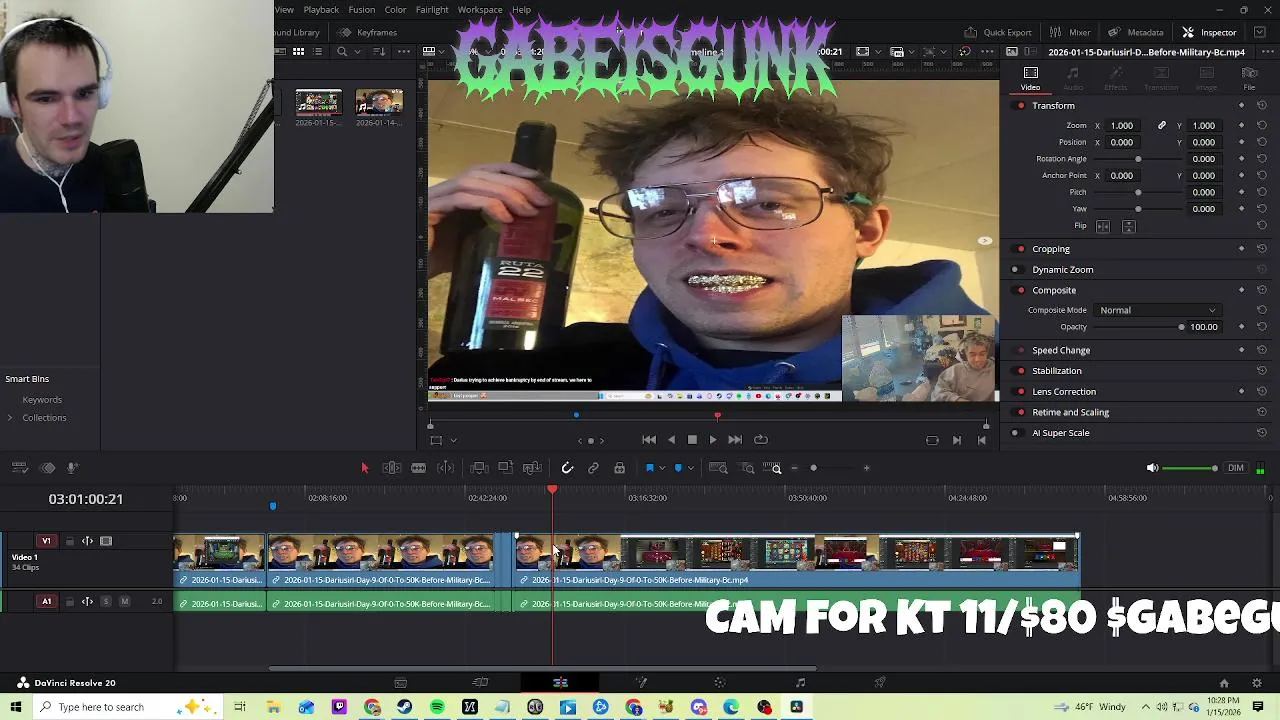The height and width of the screenshot is (720, 1280).
Task: Toggle timeline Snapping magnet
Action: click(x=567, y=468)
